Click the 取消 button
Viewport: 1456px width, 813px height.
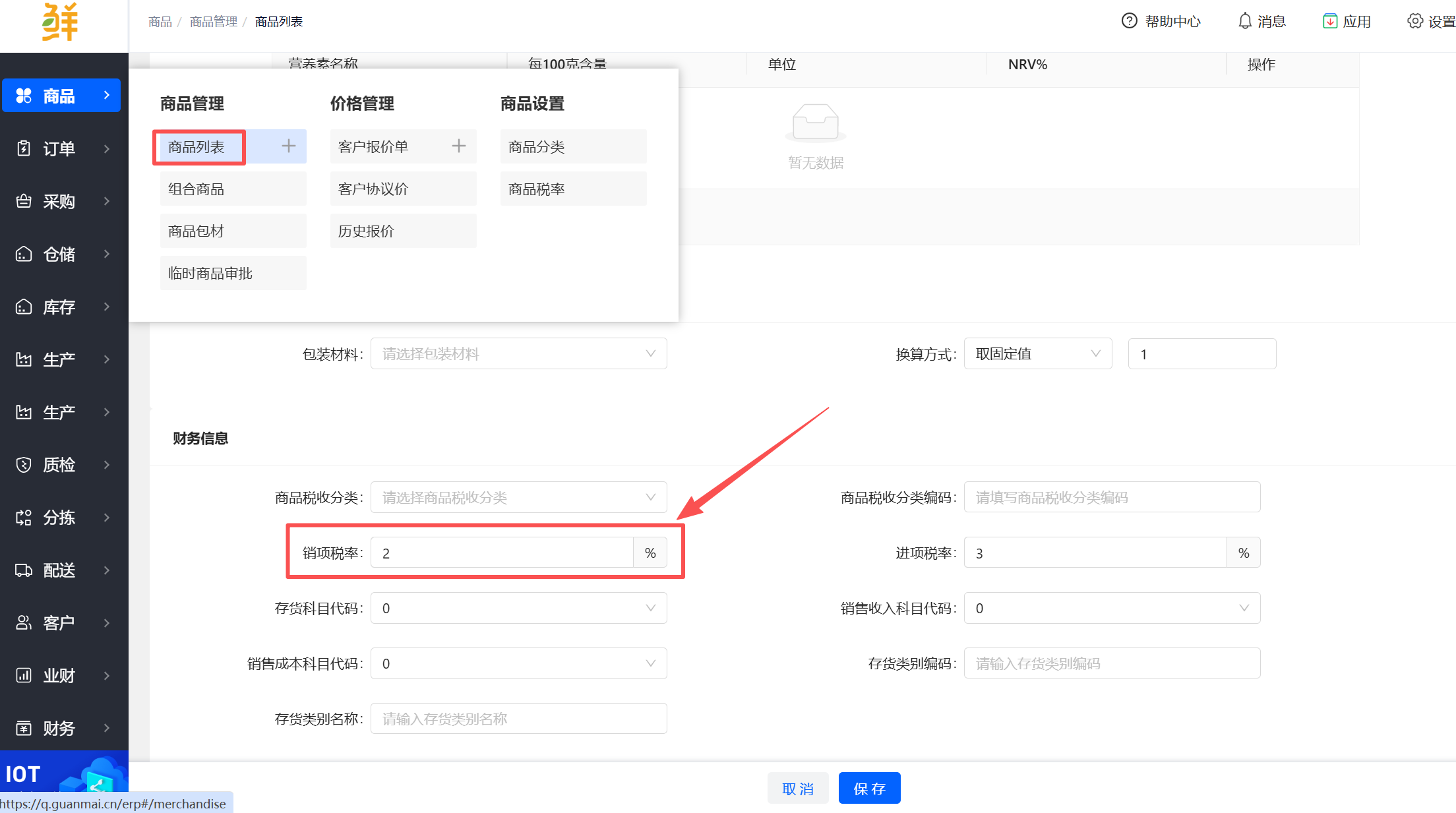point(798,789)
